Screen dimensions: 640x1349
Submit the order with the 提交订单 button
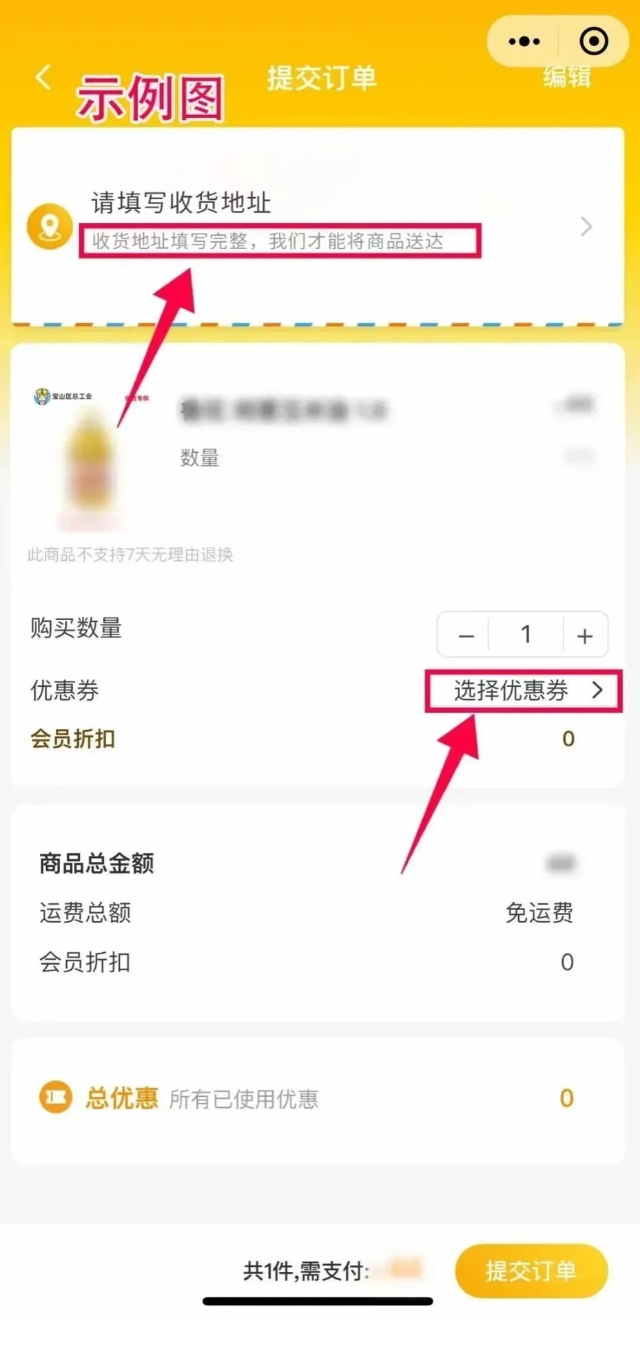531,1271
